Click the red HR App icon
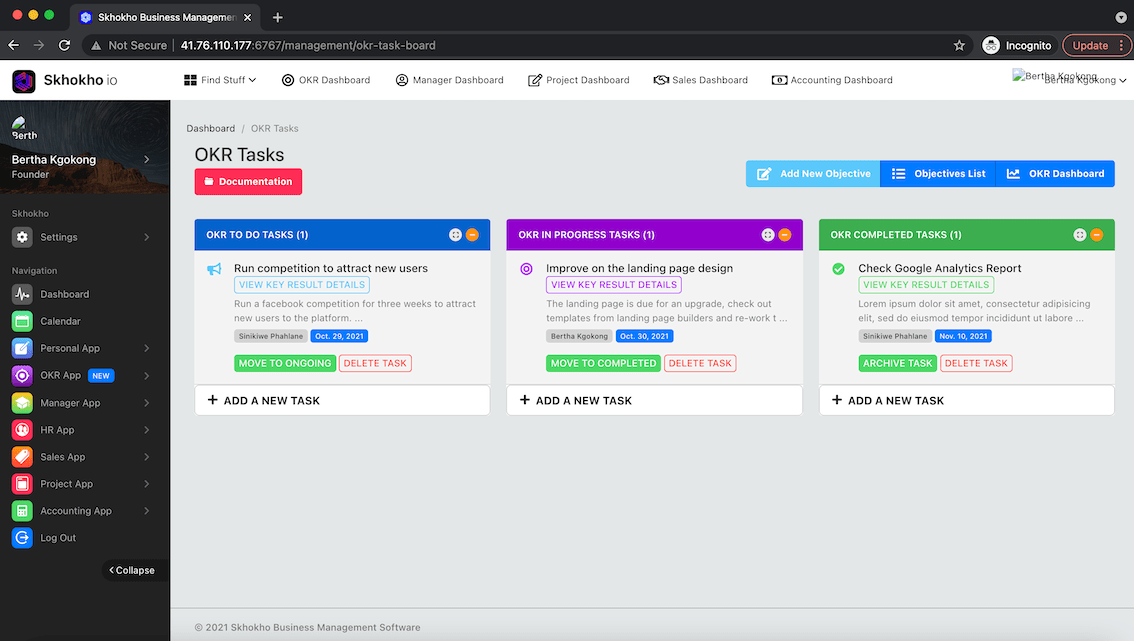Image resolution: width=1134 pixels, height=641 pixels. pos(22,430)
